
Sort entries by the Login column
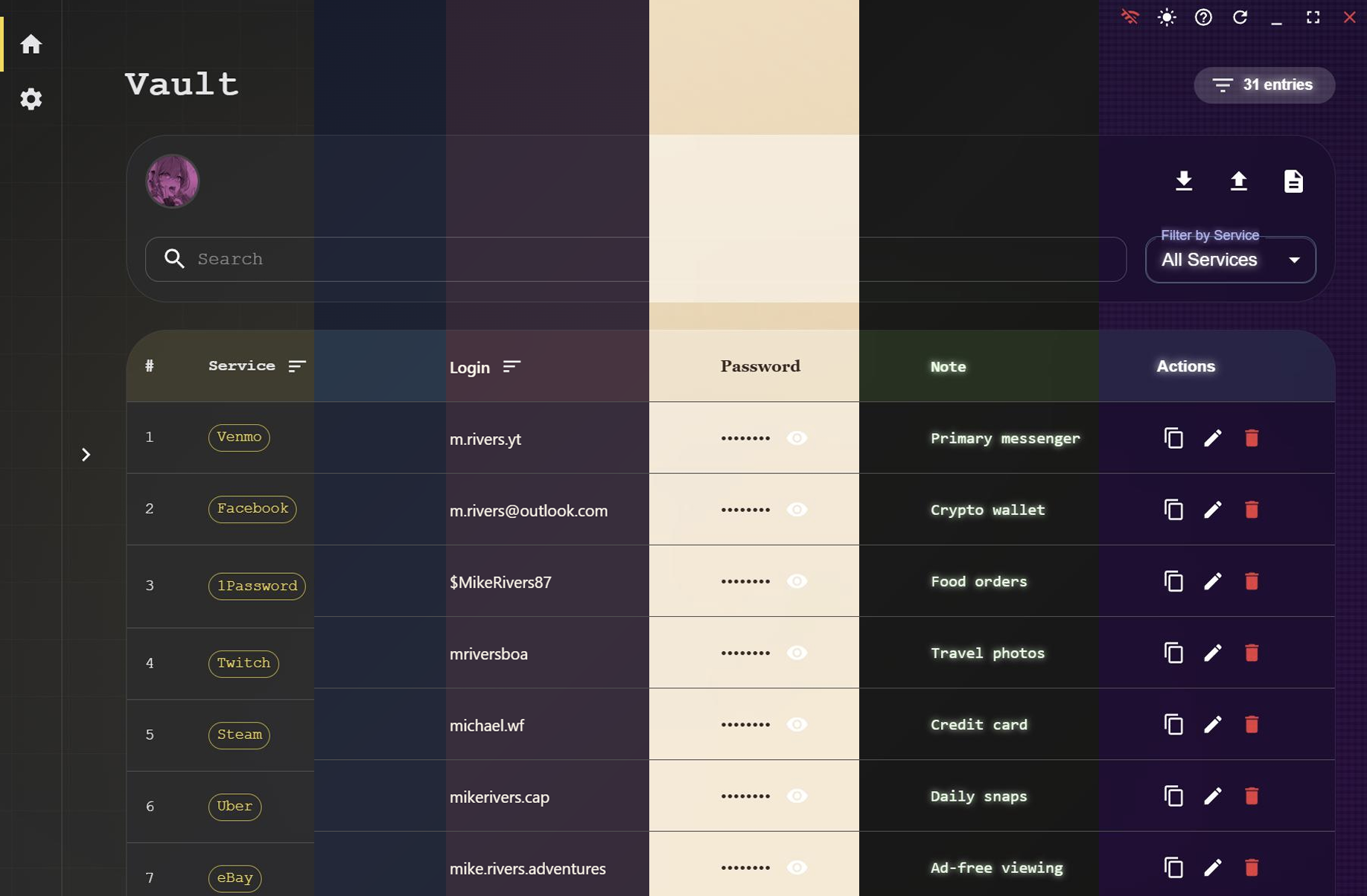coord(512,366)
